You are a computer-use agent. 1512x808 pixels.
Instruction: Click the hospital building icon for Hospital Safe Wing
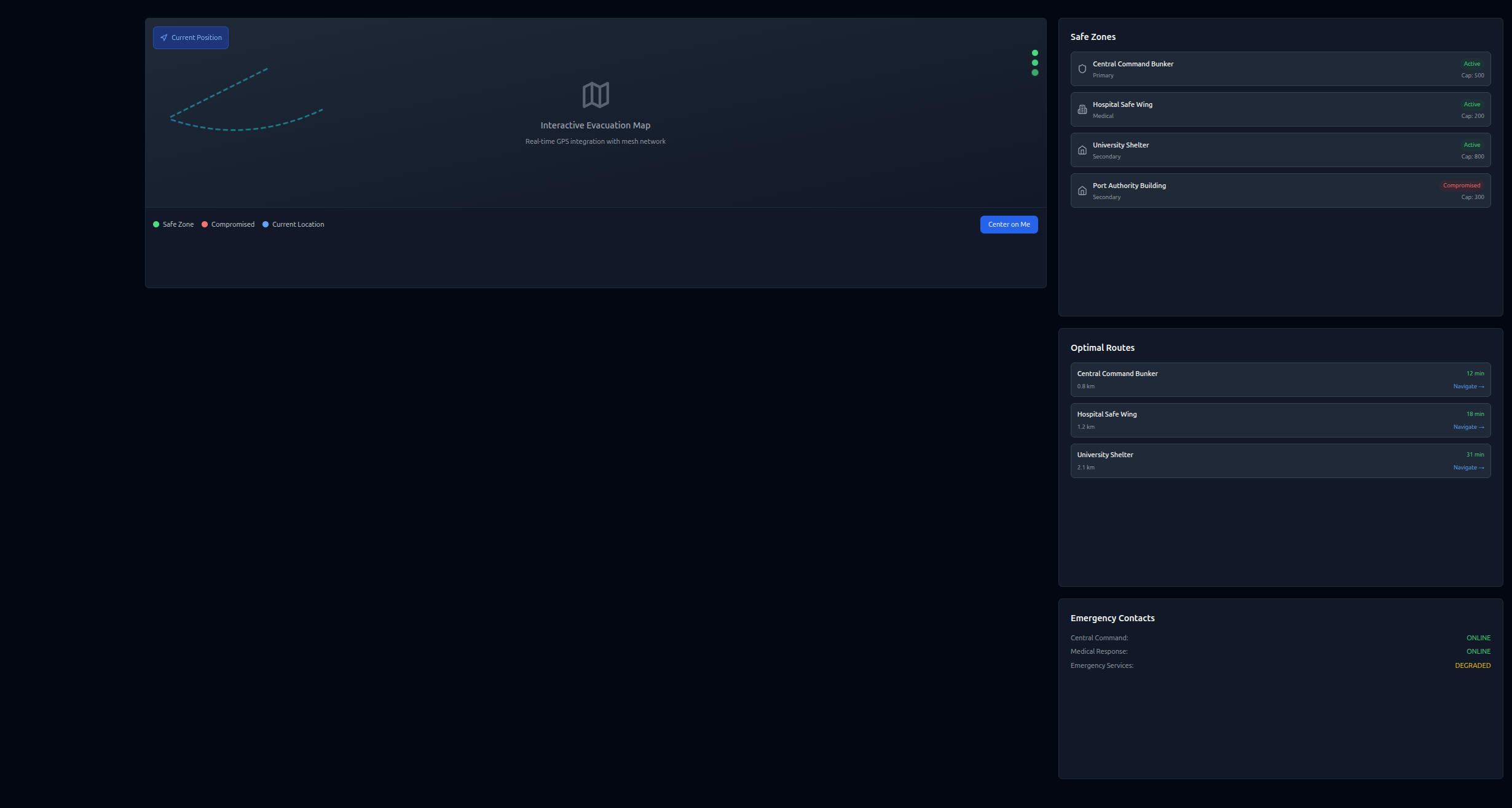tap(1082, 109)
